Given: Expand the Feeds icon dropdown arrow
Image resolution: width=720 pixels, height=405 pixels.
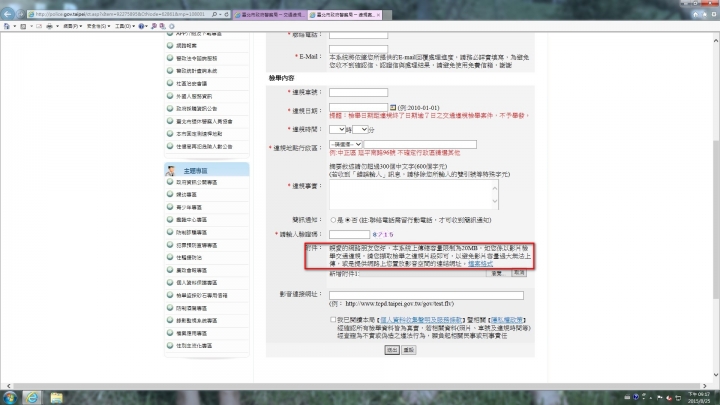Looking at the screenshot, I should (x=31, y=26).
